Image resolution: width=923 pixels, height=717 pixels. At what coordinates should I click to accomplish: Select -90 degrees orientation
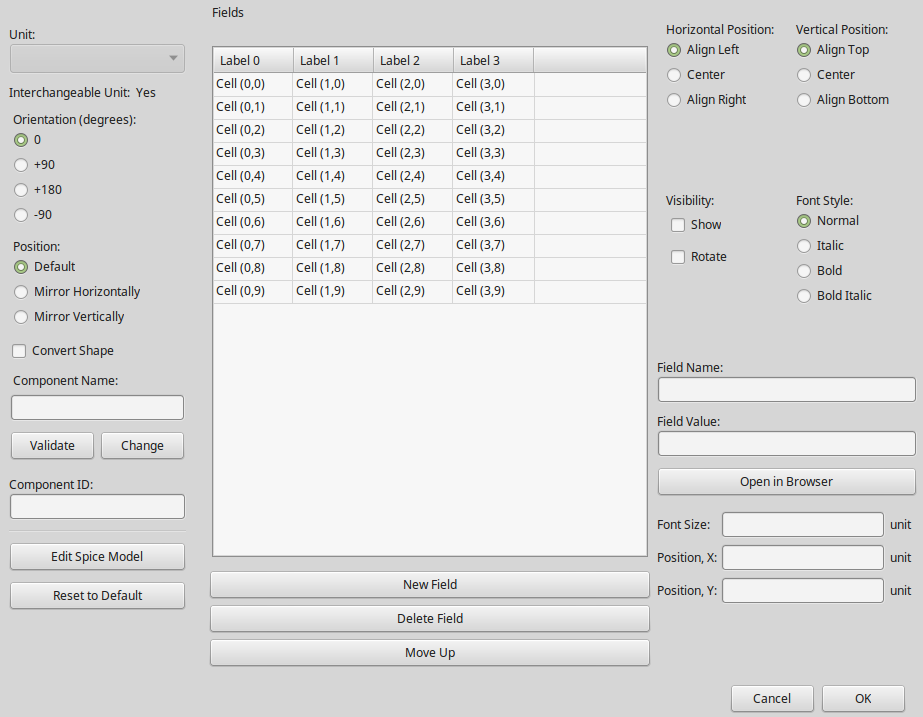point(21,215)
